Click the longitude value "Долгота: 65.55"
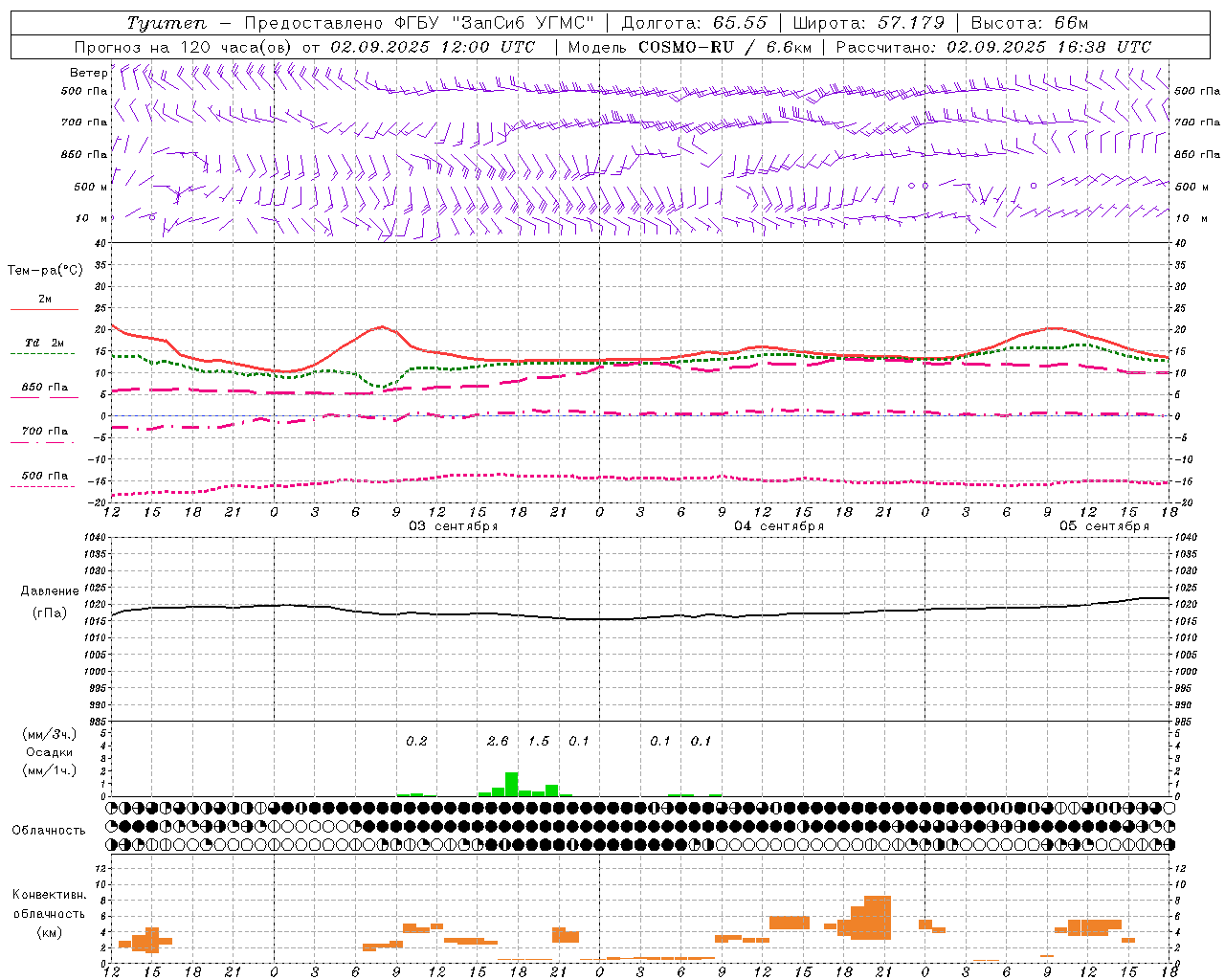Viewport: 1225px width, 980px height. (695, 23)
